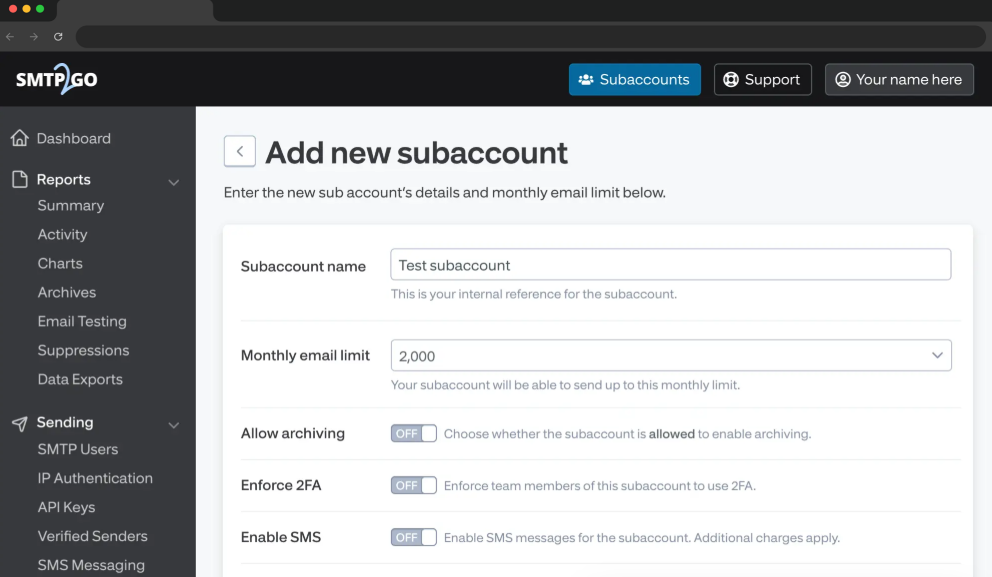Click the Sending paper plane icon
Screen dimensions: 992x577
point(20,423)
